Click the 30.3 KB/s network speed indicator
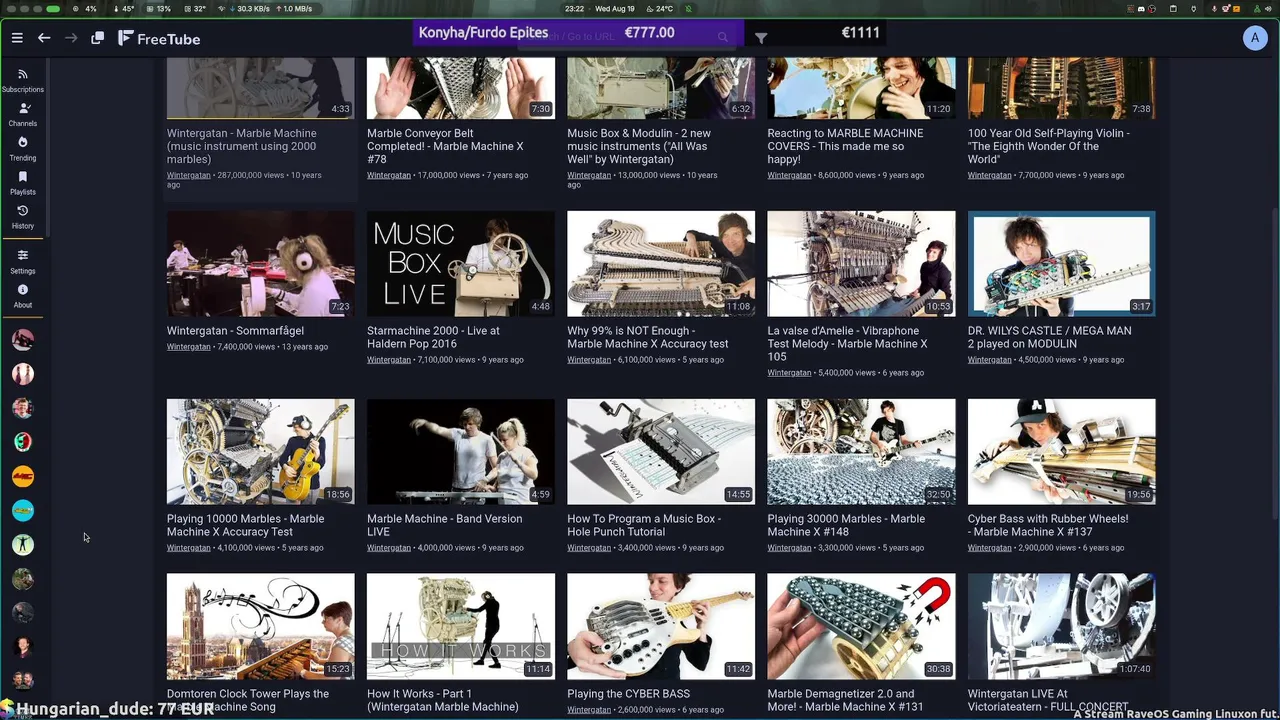The width and height of the screenshot is (1280, 720). coord(252,9)
